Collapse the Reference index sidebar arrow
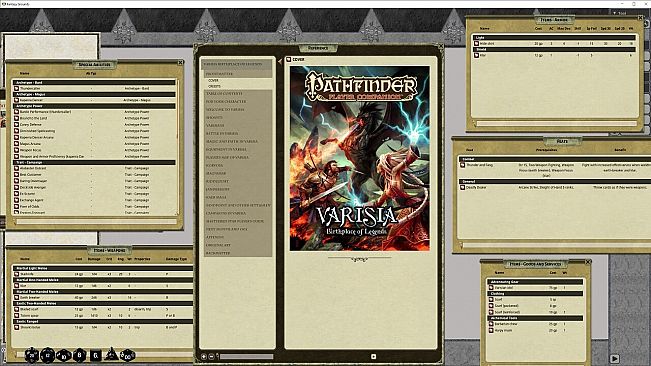This screenshot has width=651, height=366. 280,62
